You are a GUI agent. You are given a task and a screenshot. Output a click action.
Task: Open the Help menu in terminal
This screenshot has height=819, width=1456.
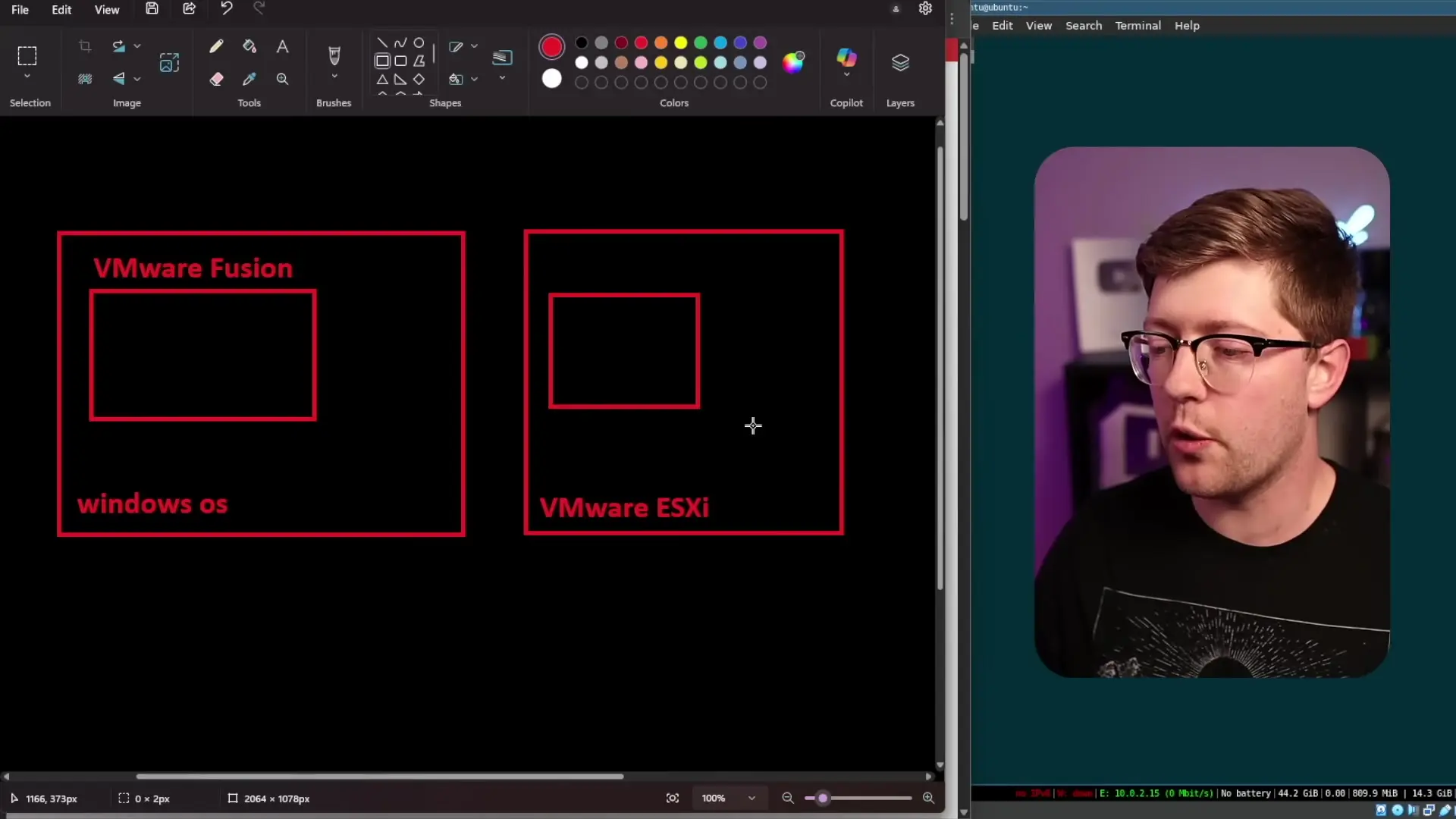1187,26
